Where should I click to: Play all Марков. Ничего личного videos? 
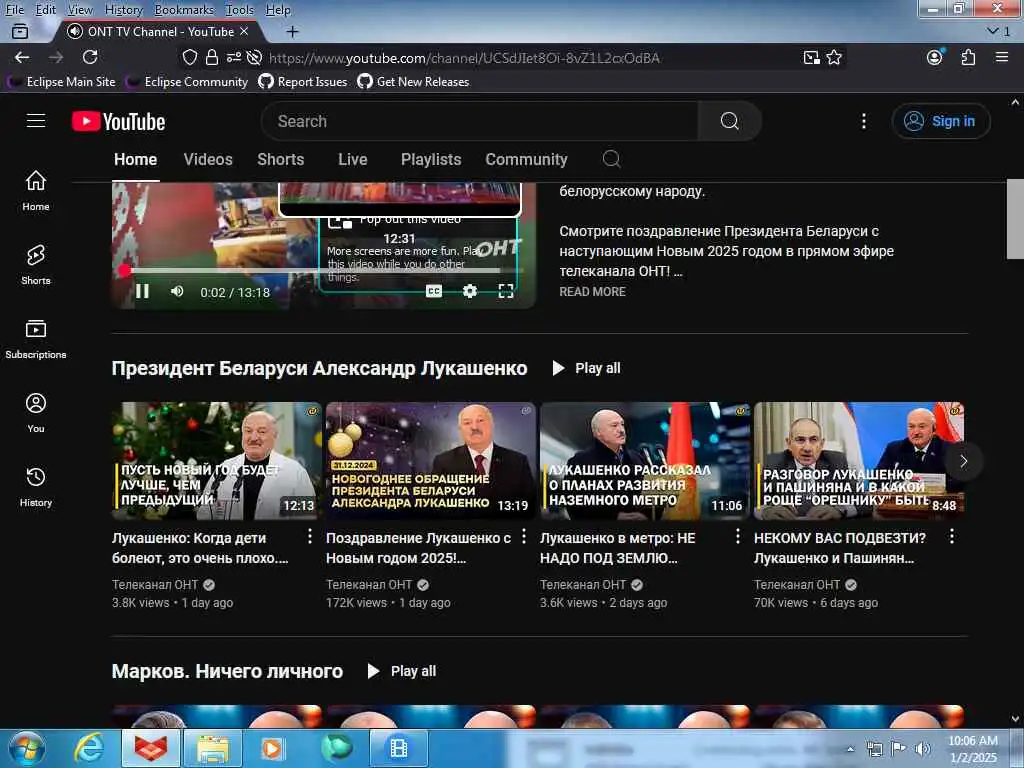click(x=402, y=671)
